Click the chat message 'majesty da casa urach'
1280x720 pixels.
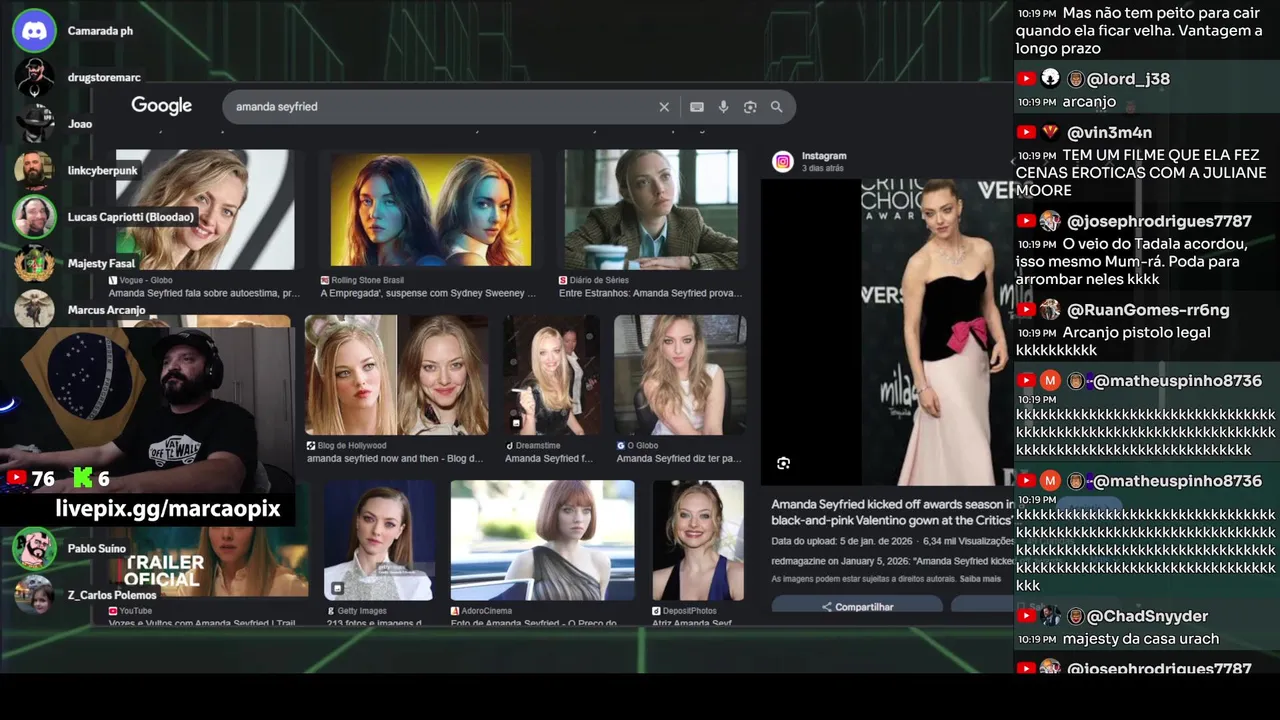pos(1141,639)
